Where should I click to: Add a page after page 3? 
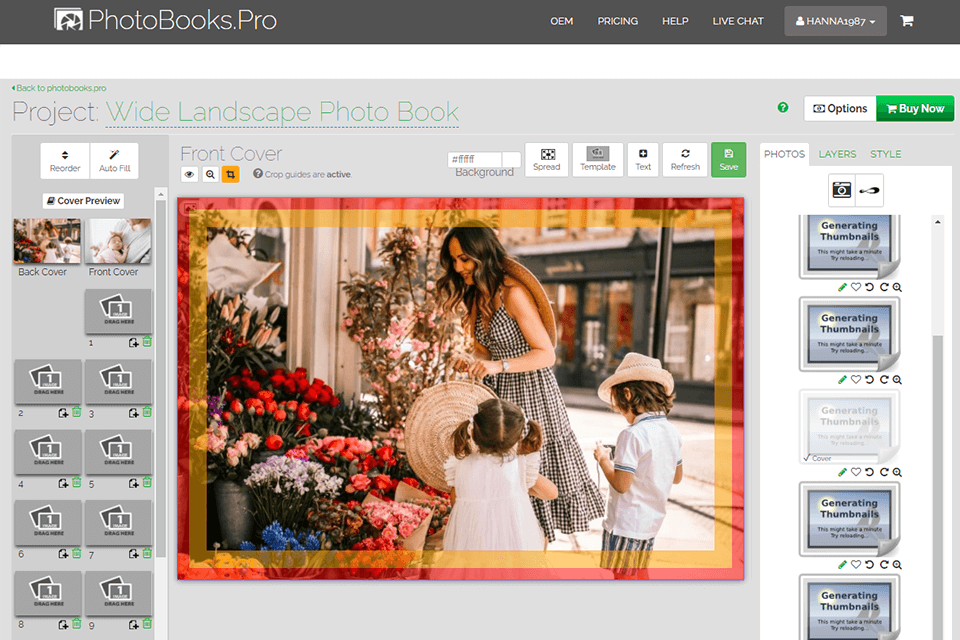click(x=133, y=413)
